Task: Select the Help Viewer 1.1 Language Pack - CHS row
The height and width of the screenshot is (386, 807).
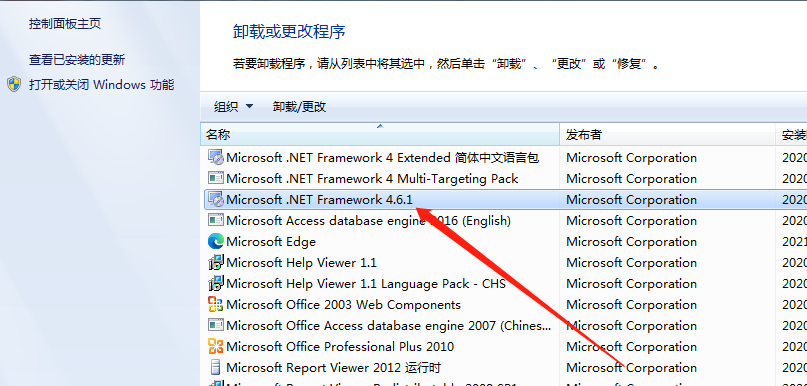Action: pos(503,284)
